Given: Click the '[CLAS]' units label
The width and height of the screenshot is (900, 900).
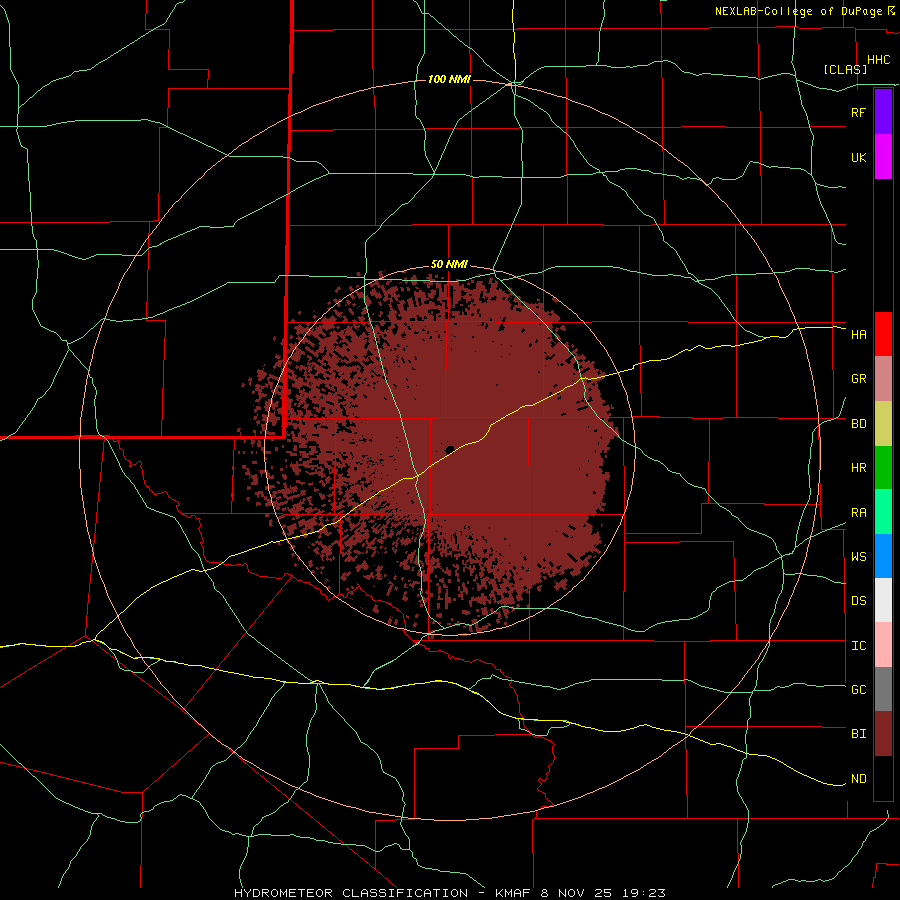Looking at the screenshot, I should [x=845, y=69].
